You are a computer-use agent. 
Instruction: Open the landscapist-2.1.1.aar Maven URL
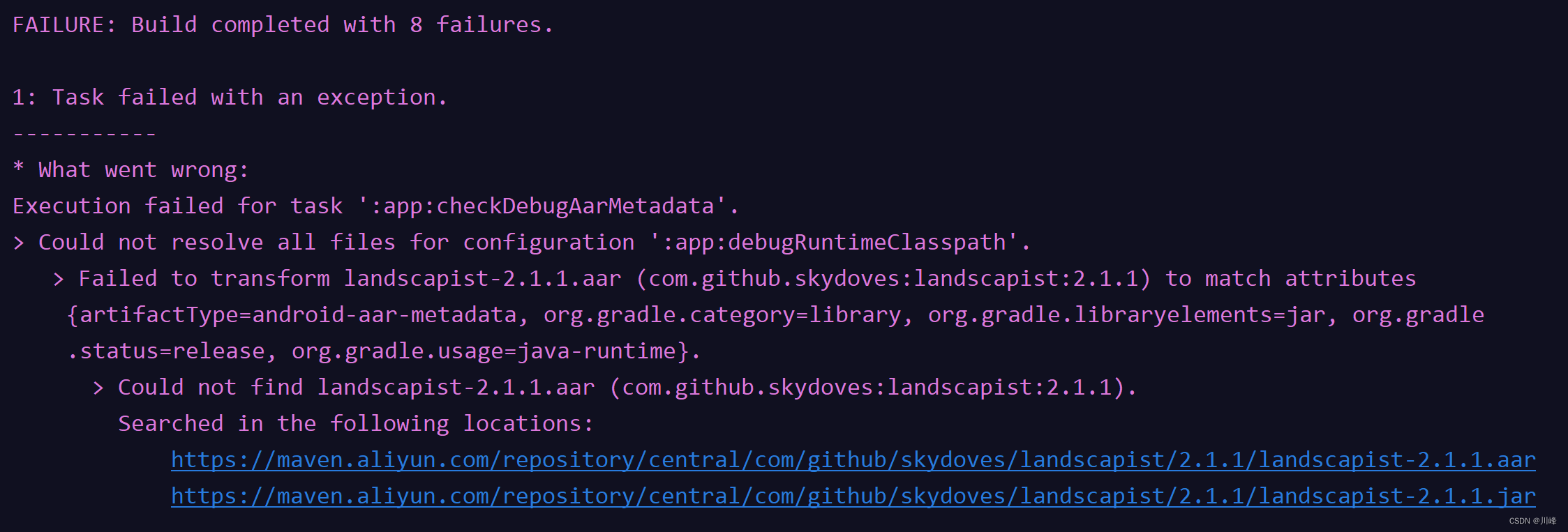coord(853,460)
